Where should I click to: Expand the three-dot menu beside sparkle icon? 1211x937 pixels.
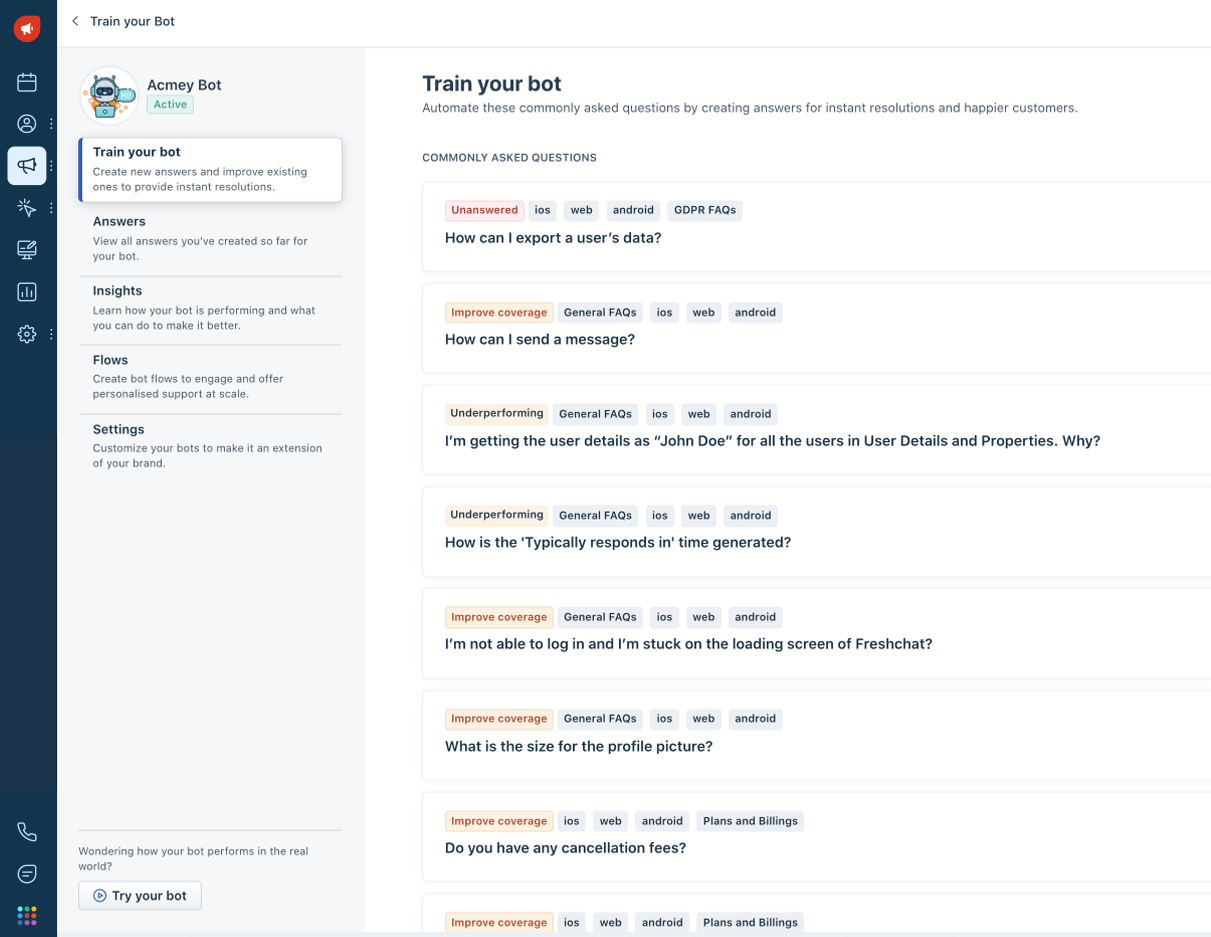click(51, 208)
